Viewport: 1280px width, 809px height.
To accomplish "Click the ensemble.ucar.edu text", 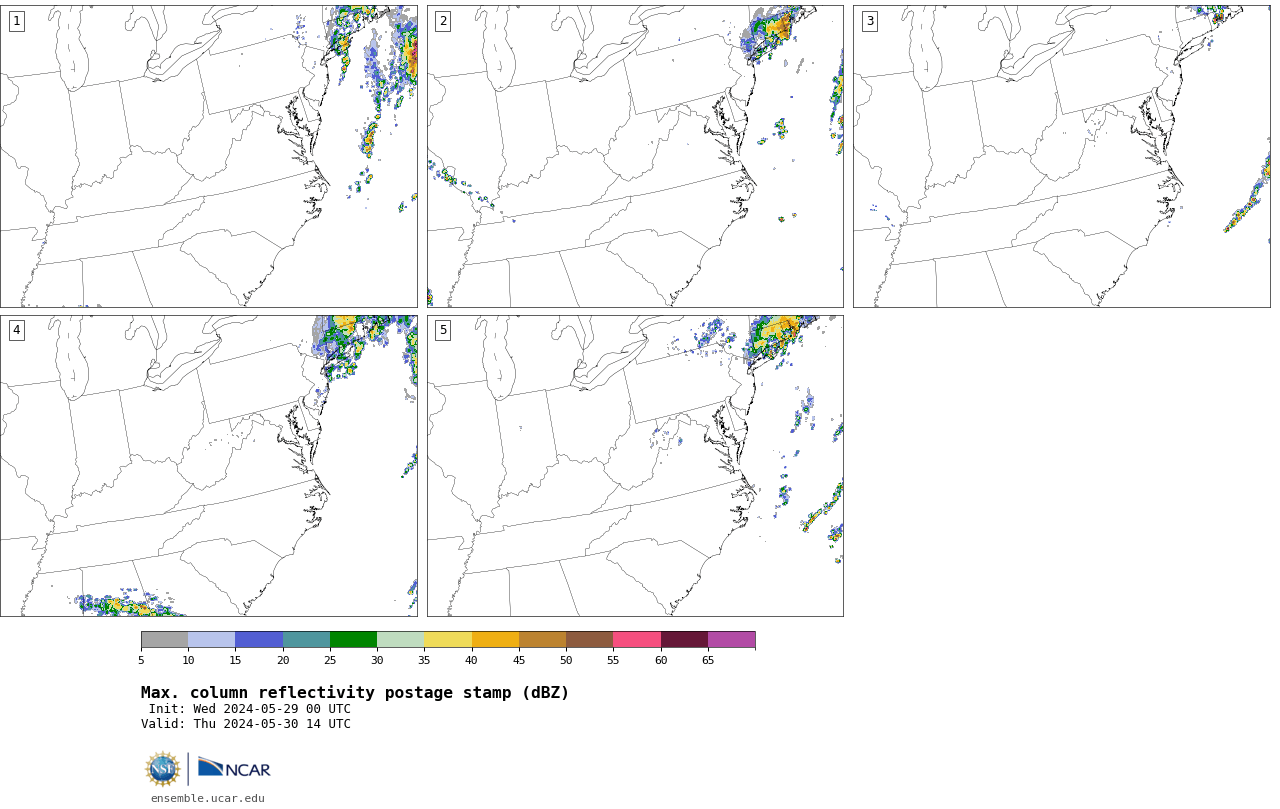I will tap(207, 798).
